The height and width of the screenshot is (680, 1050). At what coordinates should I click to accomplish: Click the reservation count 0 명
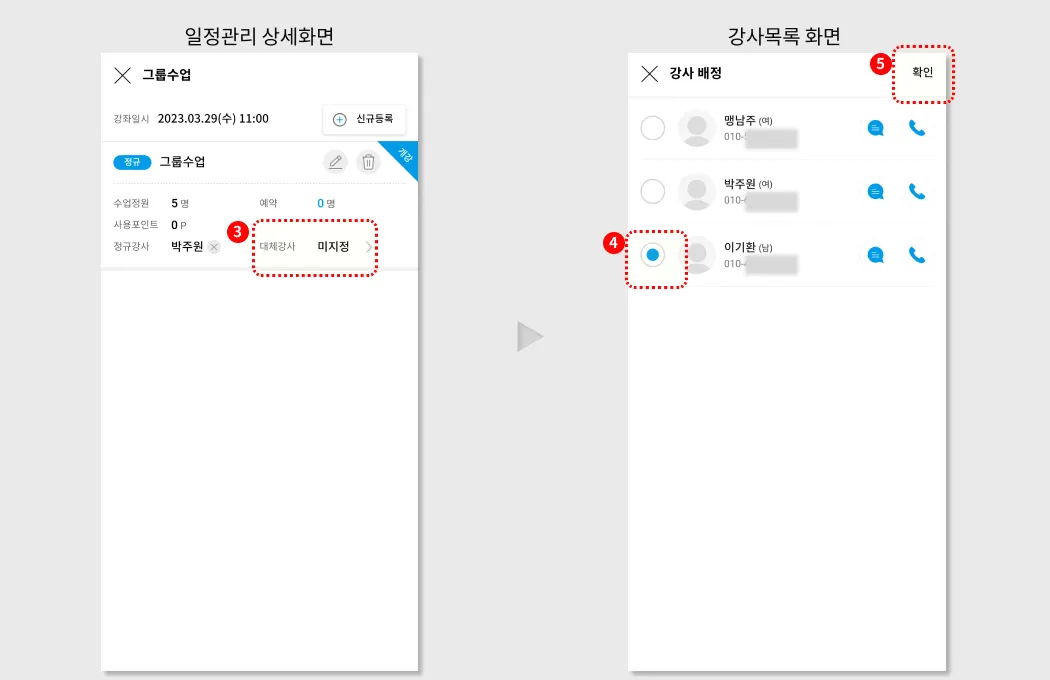(326, 203)
